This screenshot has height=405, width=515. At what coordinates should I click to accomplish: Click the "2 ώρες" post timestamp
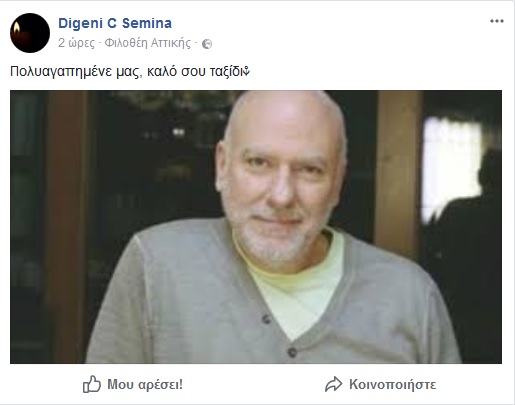click(x=76, y=43)
